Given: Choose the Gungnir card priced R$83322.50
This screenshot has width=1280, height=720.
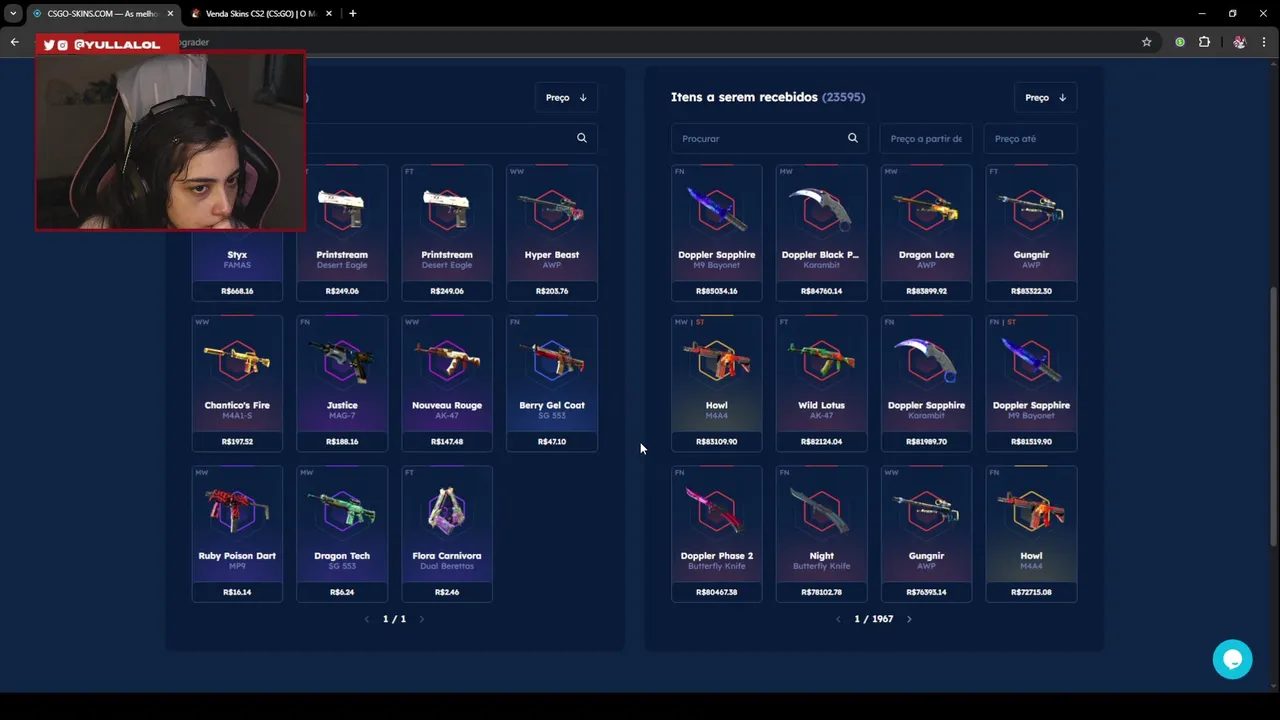Looking at the screenshot, I should (1031, 233).
